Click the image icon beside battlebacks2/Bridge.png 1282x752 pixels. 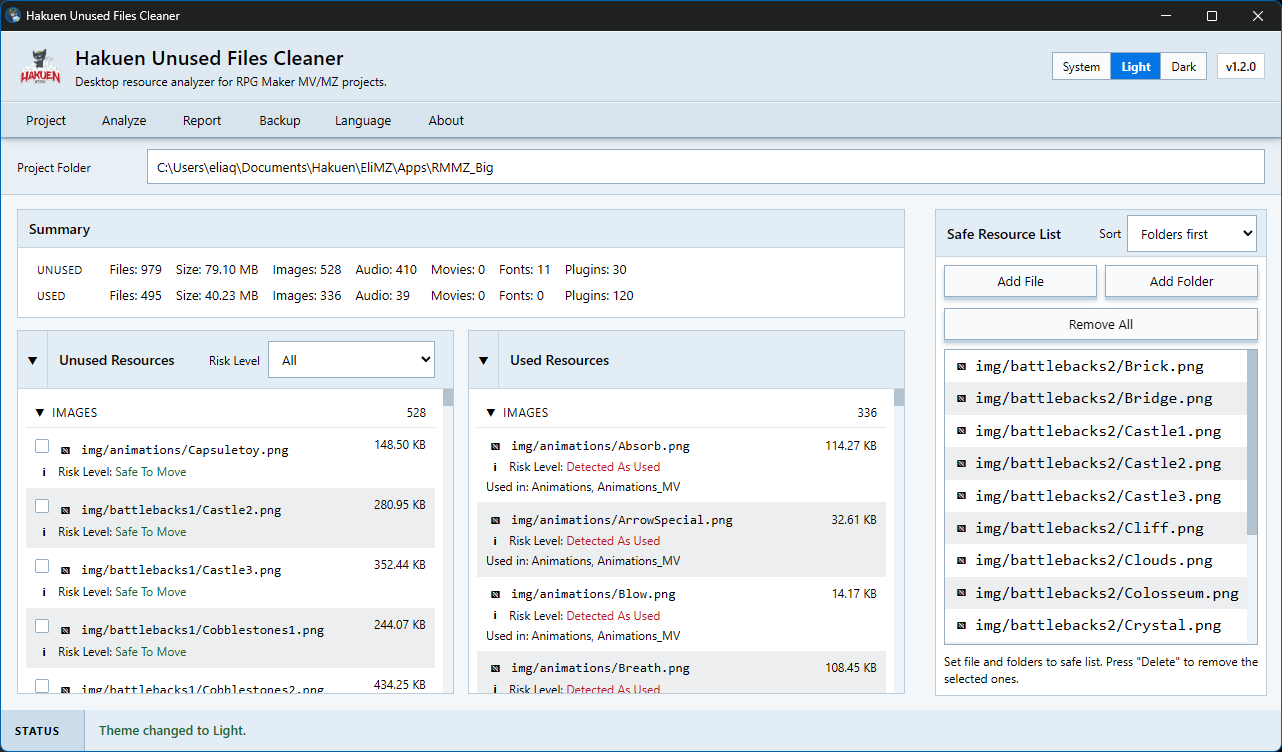click(x=961, y=398)
